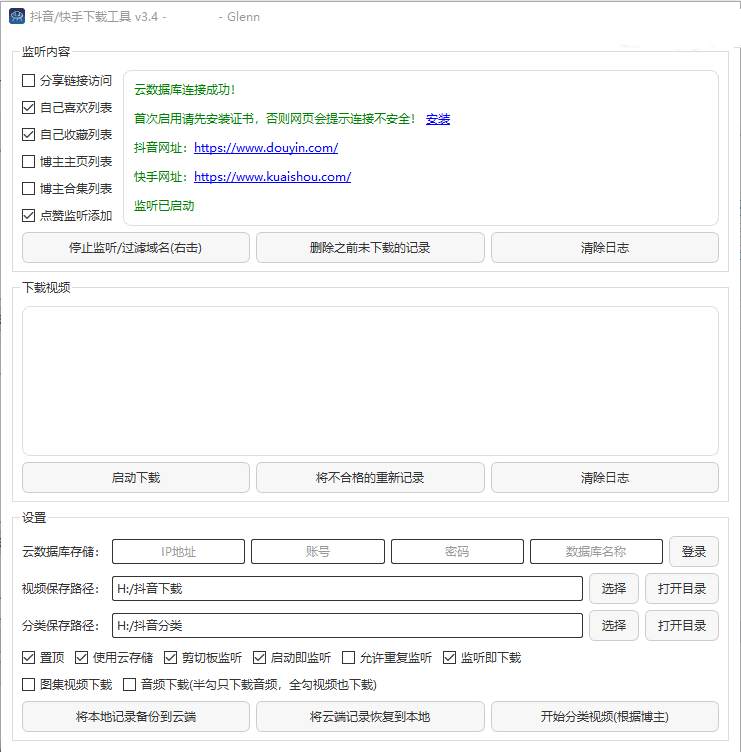Toggle the 剪切板监听 checkbox
741x752 pixels.
point(171,658)
